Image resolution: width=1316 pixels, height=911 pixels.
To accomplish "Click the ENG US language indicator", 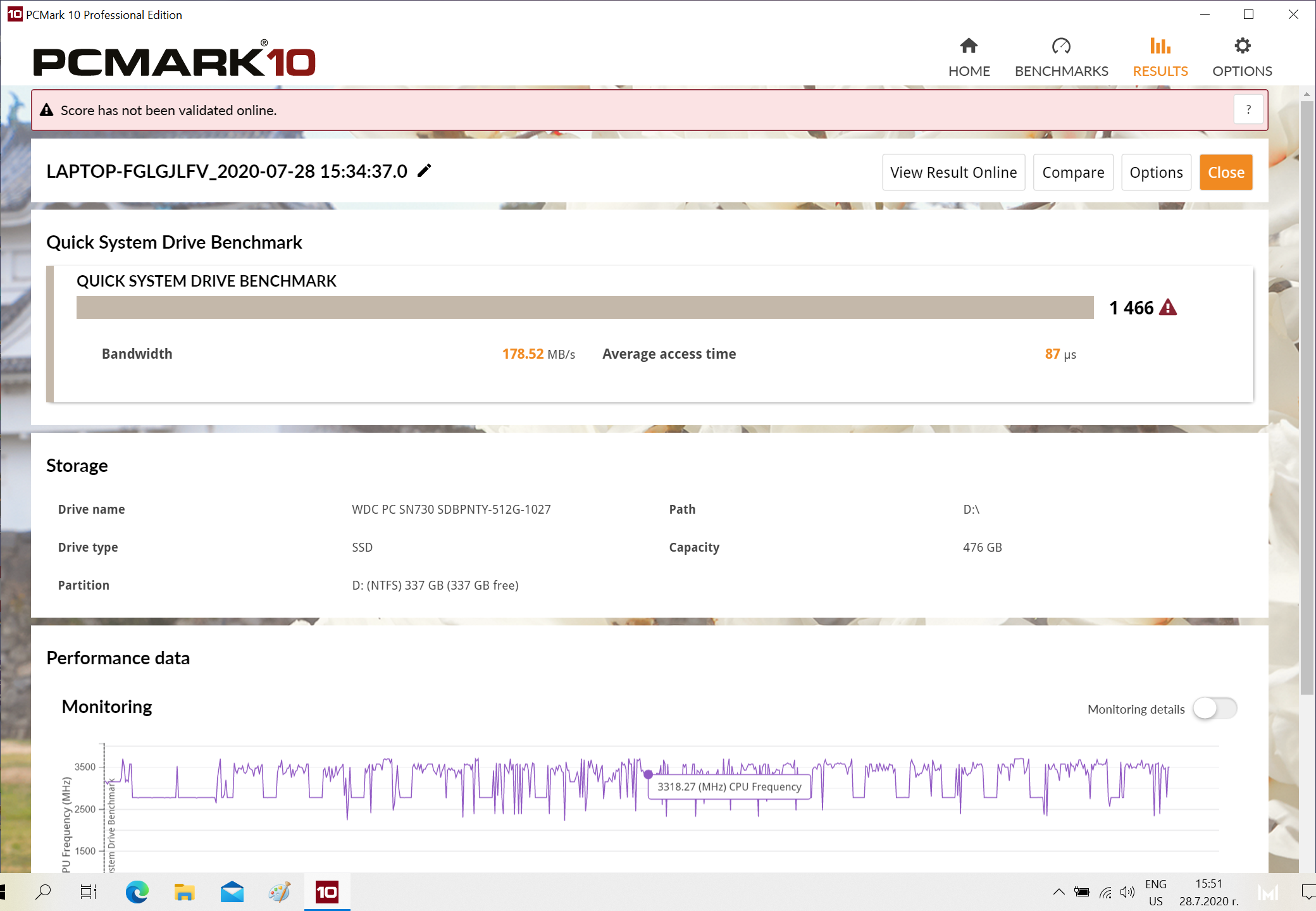I will click(1156, 892).
